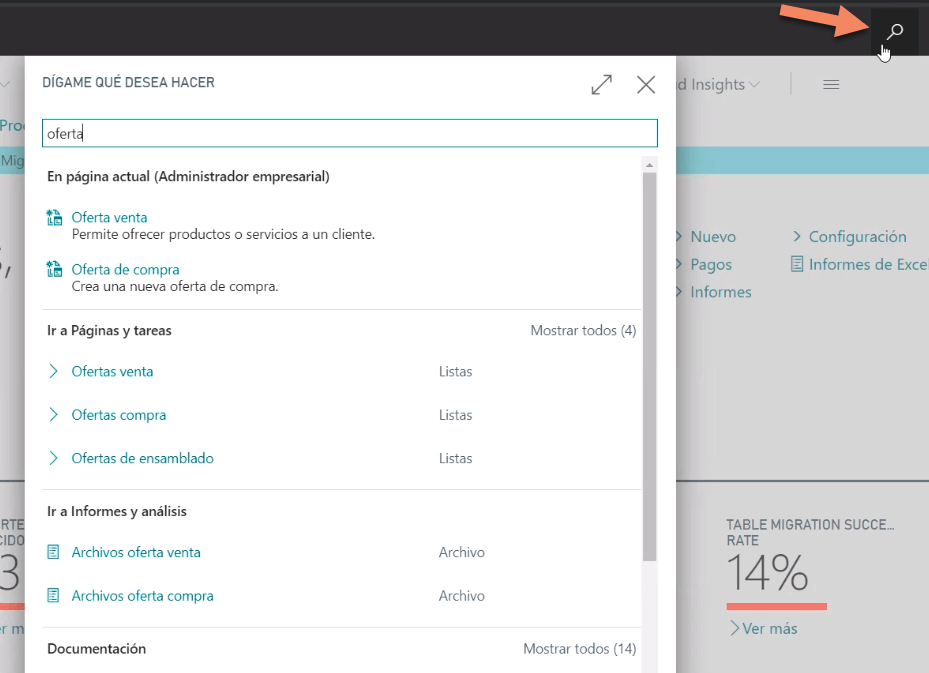Image resolution: width=929 pixels, height=673 pixels.
Task: Expand the Ofertas de ensamblado chevron
Action: (55, 459)
